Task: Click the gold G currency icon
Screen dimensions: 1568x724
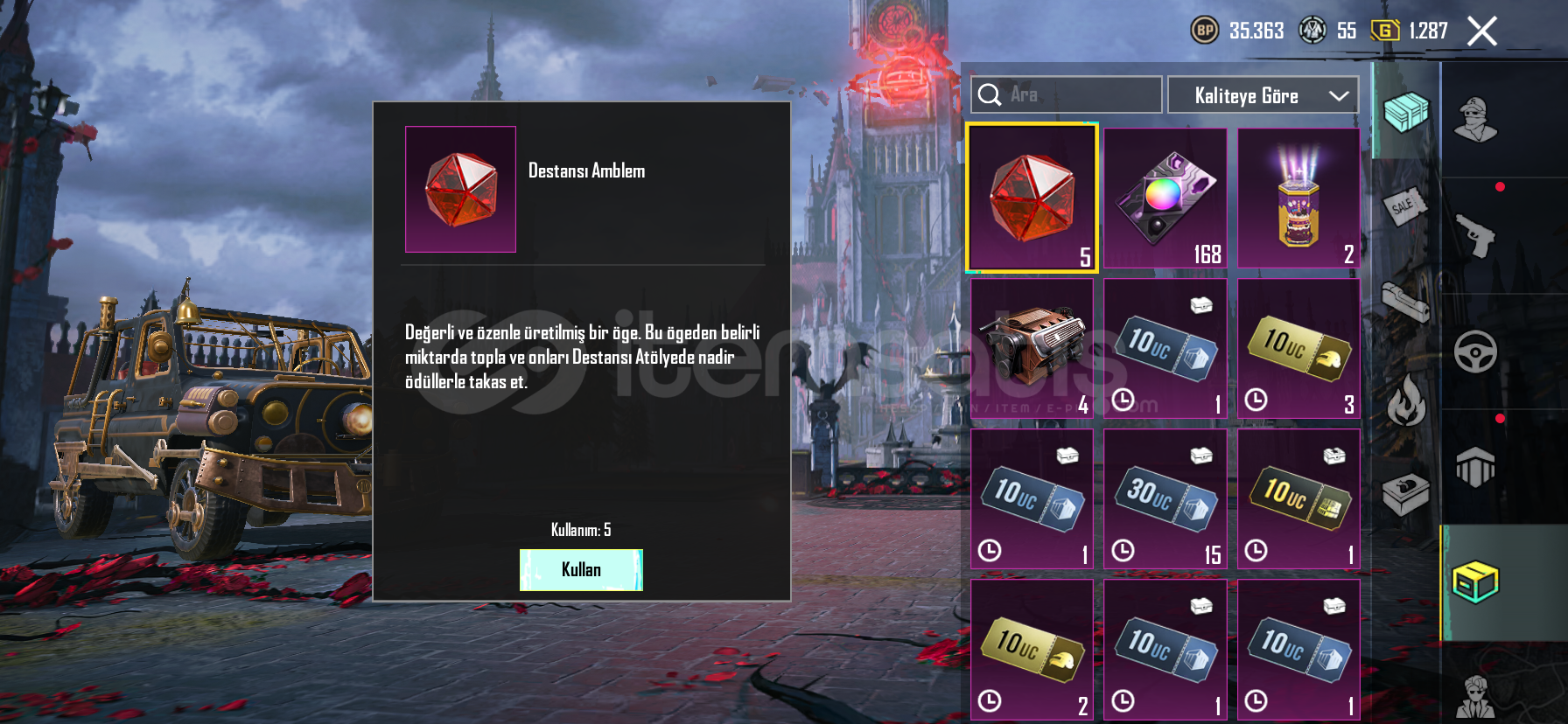Action: pyautogui.click(x=1384, y=31)
